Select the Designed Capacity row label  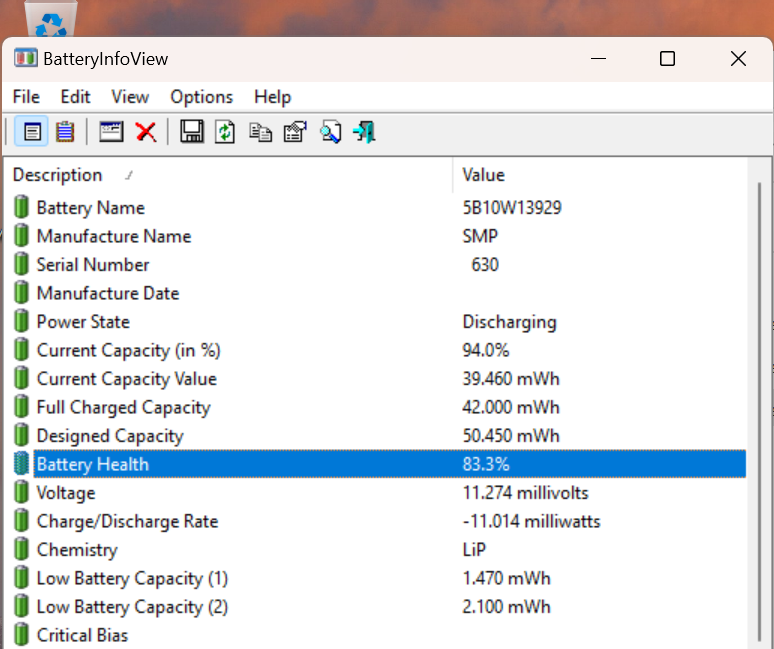[110, 436]
